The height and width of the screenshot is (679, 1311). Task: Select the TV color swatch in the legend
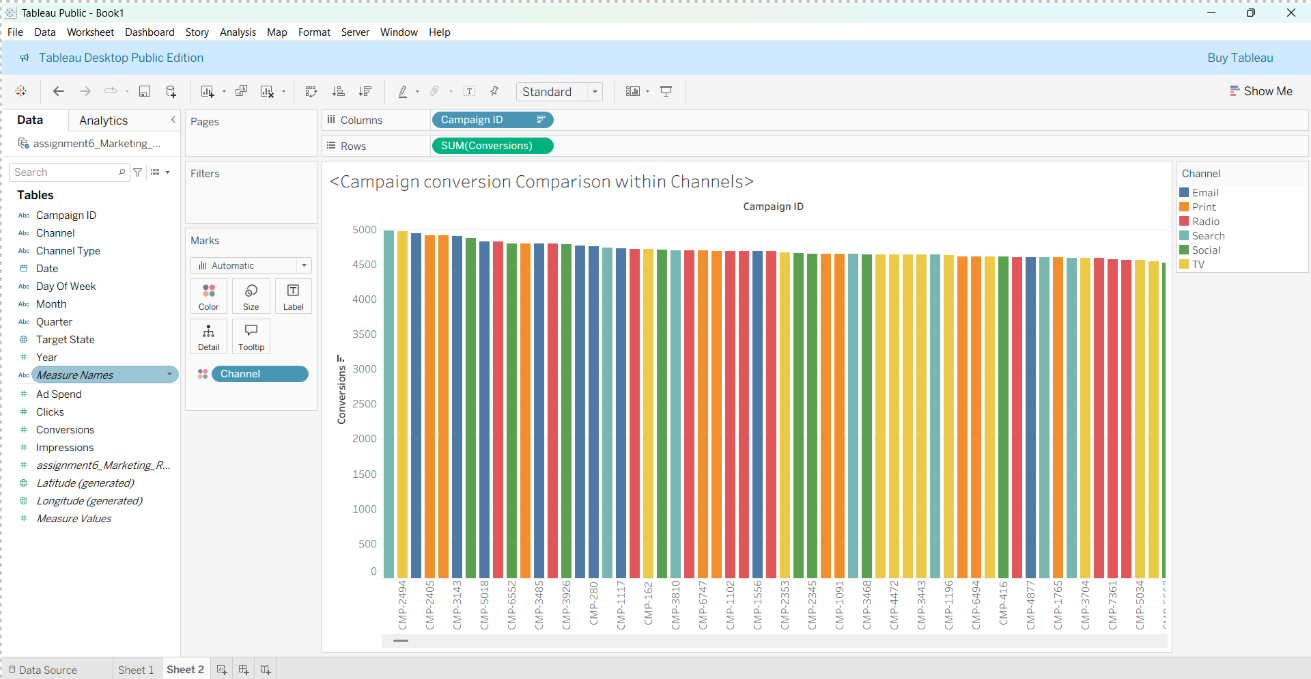(1185, 265)
